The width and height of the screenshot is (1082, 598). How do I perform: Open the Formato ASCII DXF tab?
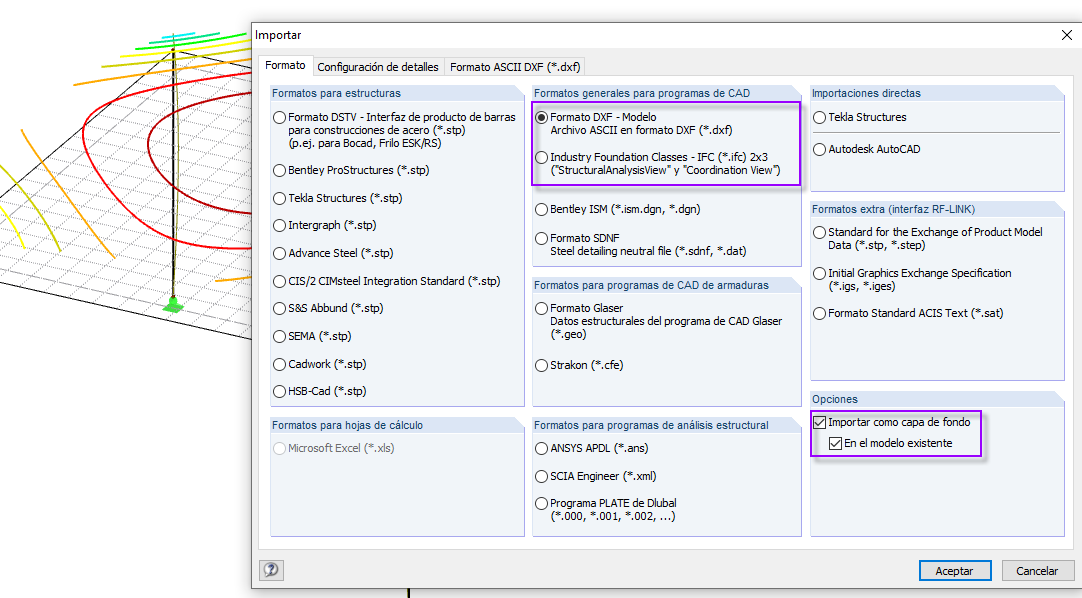pyautogui.click(x=514, y=67)
